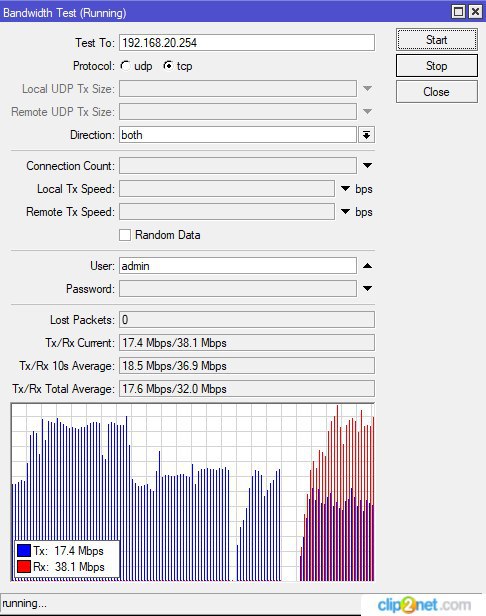Click the Direction field showing both
Image resolution: width=486 pixels, height=616 pixels.
(x=238, y=135)
